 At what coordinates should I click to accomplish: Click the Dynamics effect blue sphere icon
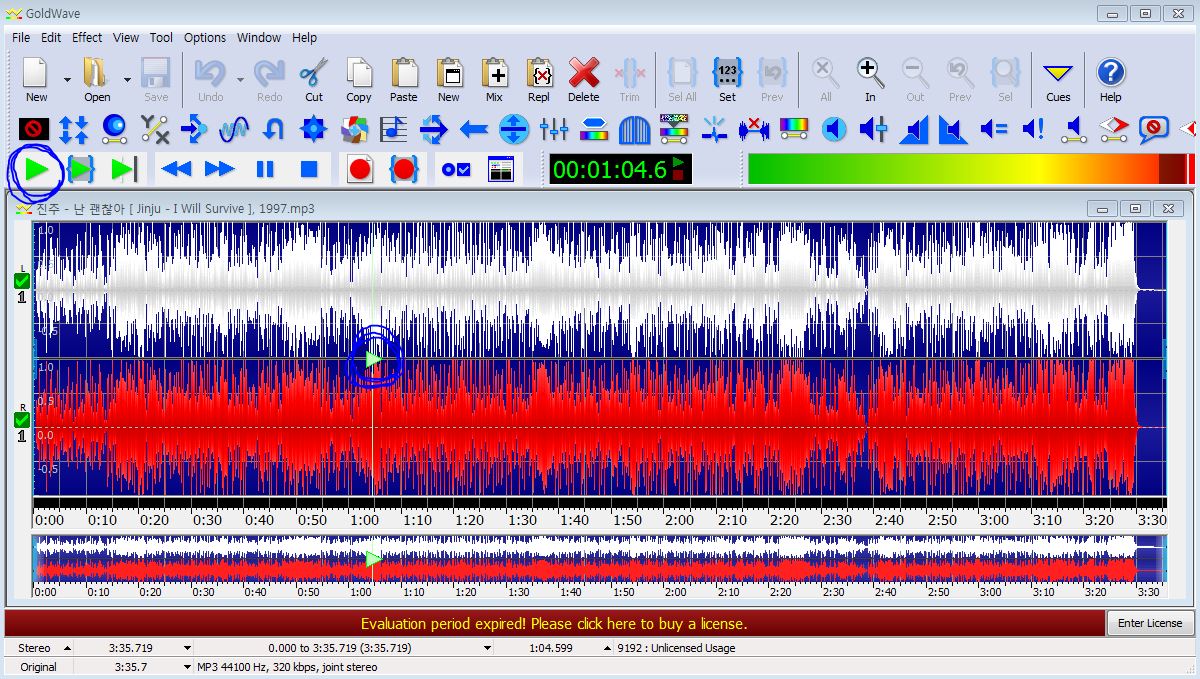pos(114,129)
